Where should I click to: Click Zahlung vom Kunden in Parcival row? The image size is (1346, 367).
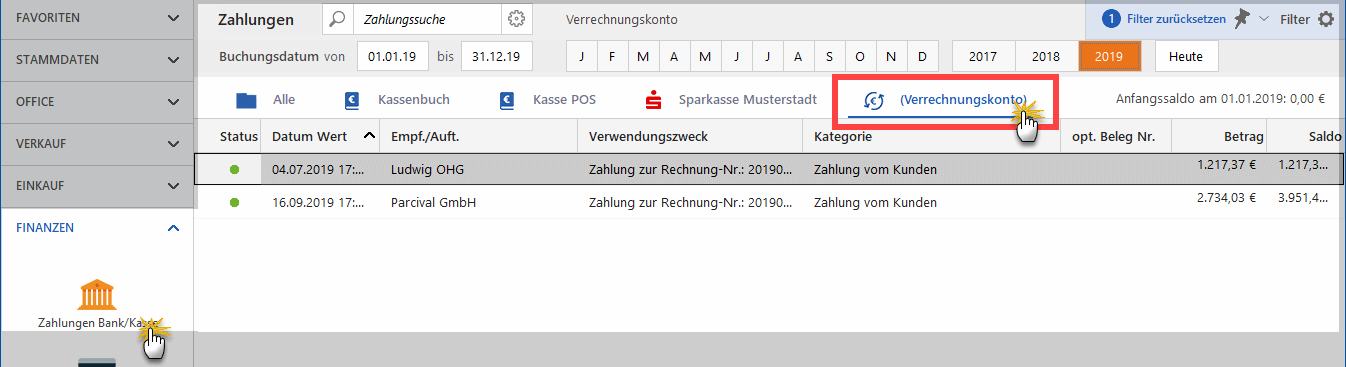876,203
